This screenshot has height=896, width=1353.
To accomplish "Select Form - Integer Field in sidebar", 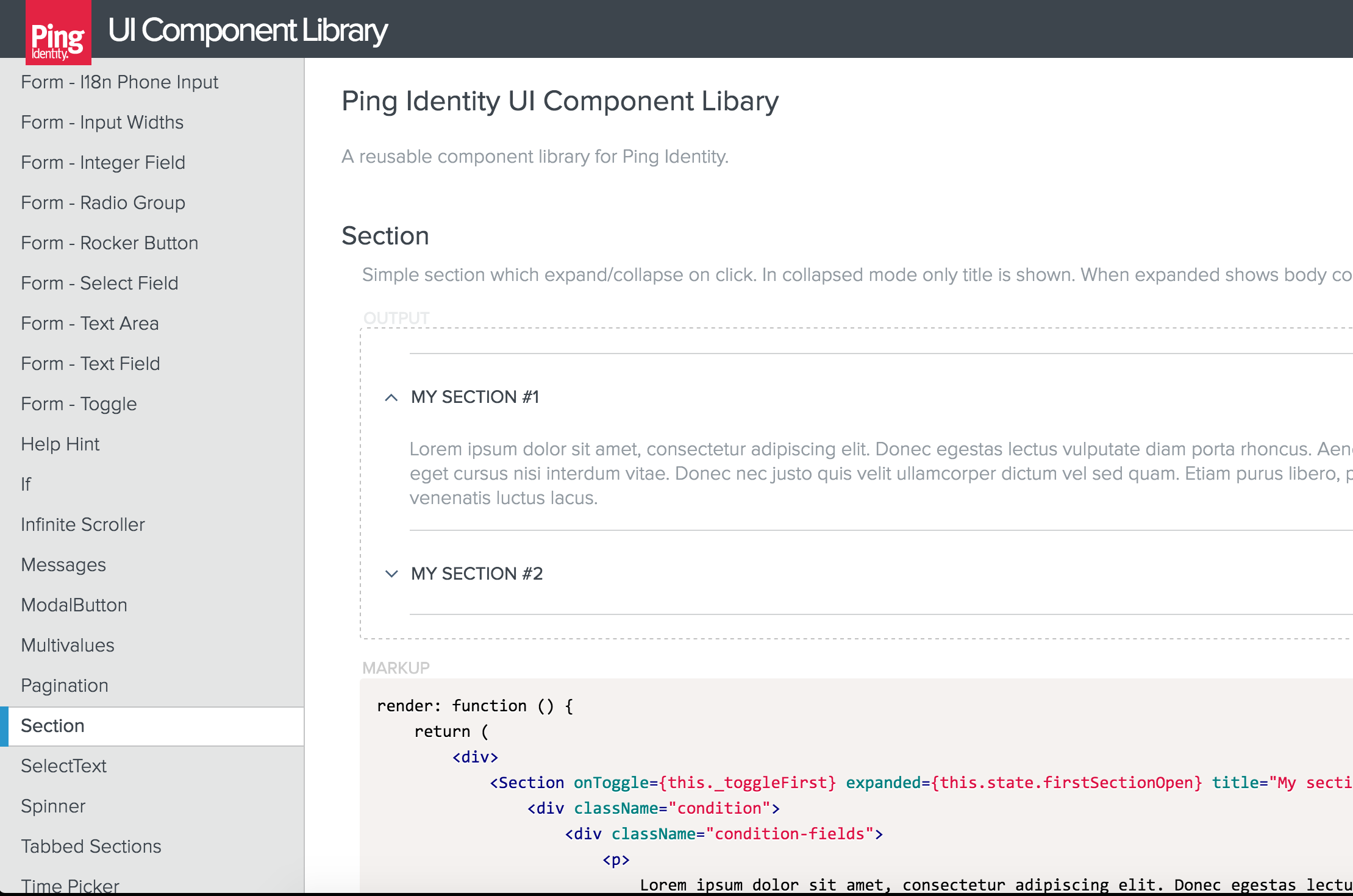I will point(102,163).
